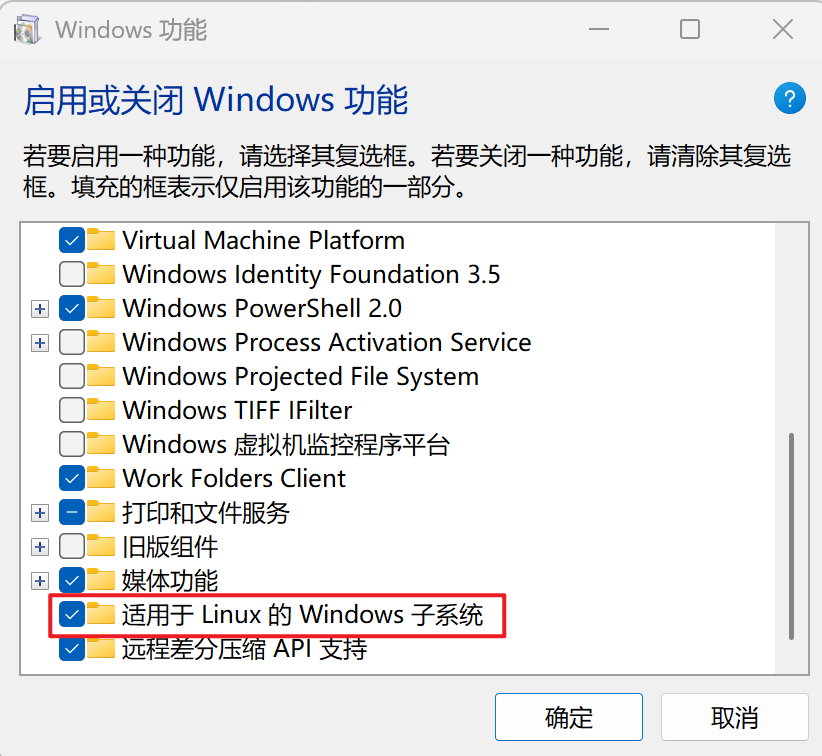822x756 pixels.
Task: Click the Windows TIFF IFilter folder icon
Action: point(101,409)
